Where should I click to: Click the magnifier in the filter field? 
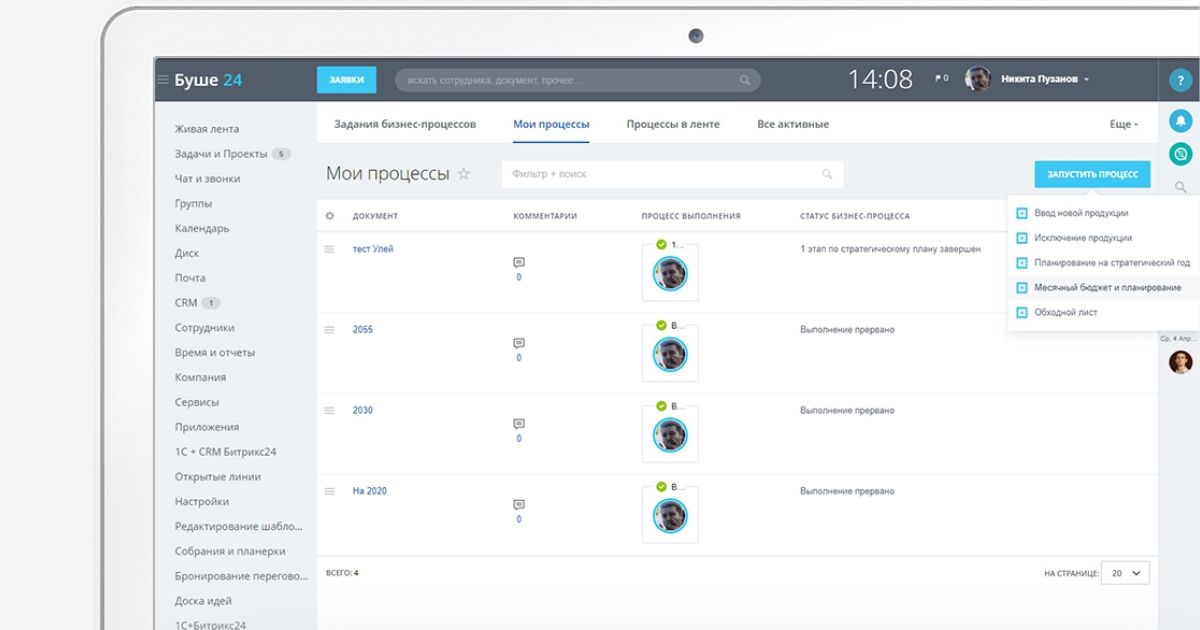tap(827, 174)
